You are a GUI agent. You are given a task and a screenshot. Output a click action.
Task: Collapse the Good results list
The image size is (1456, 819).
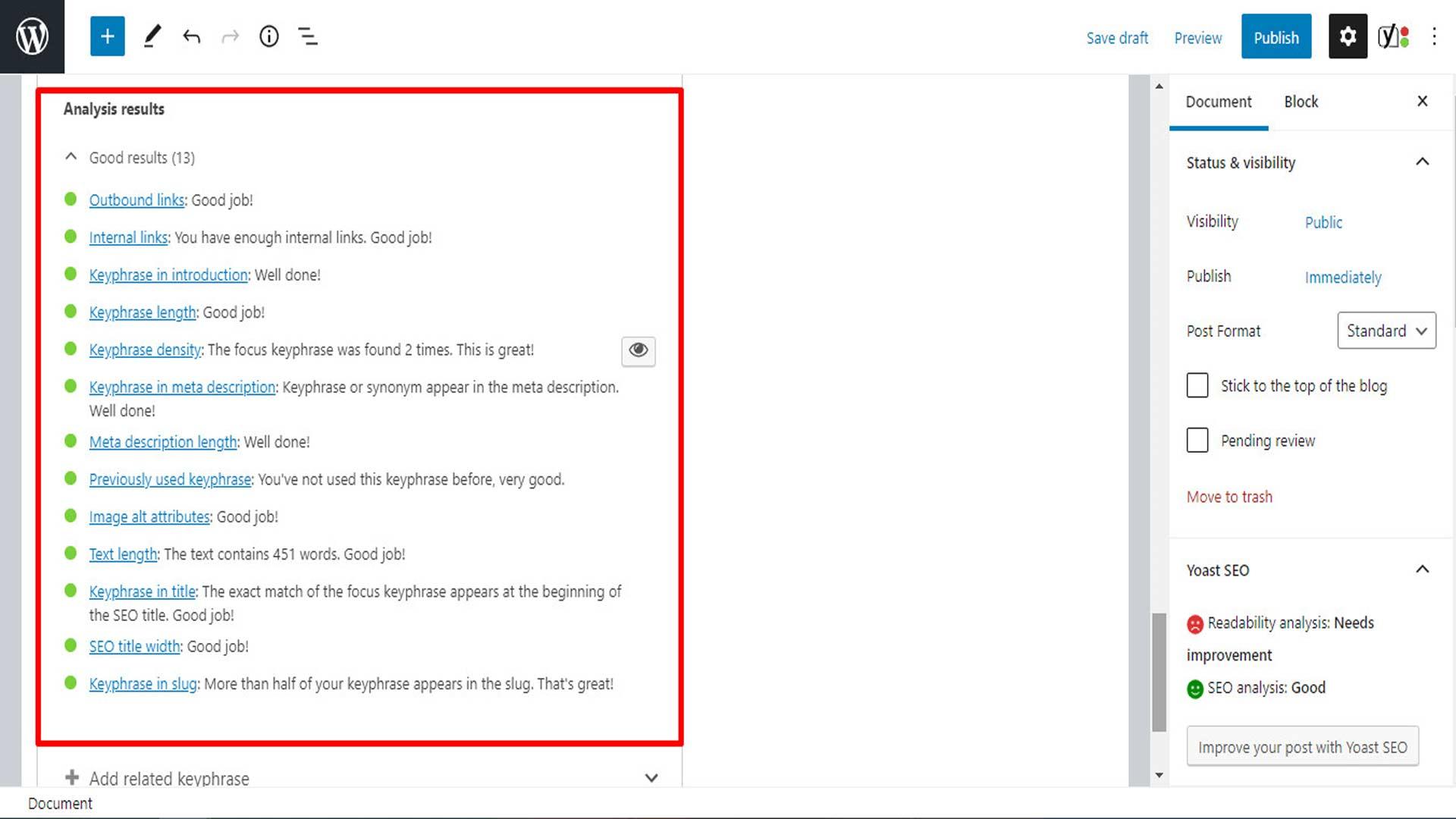click(x=70, y=156)
